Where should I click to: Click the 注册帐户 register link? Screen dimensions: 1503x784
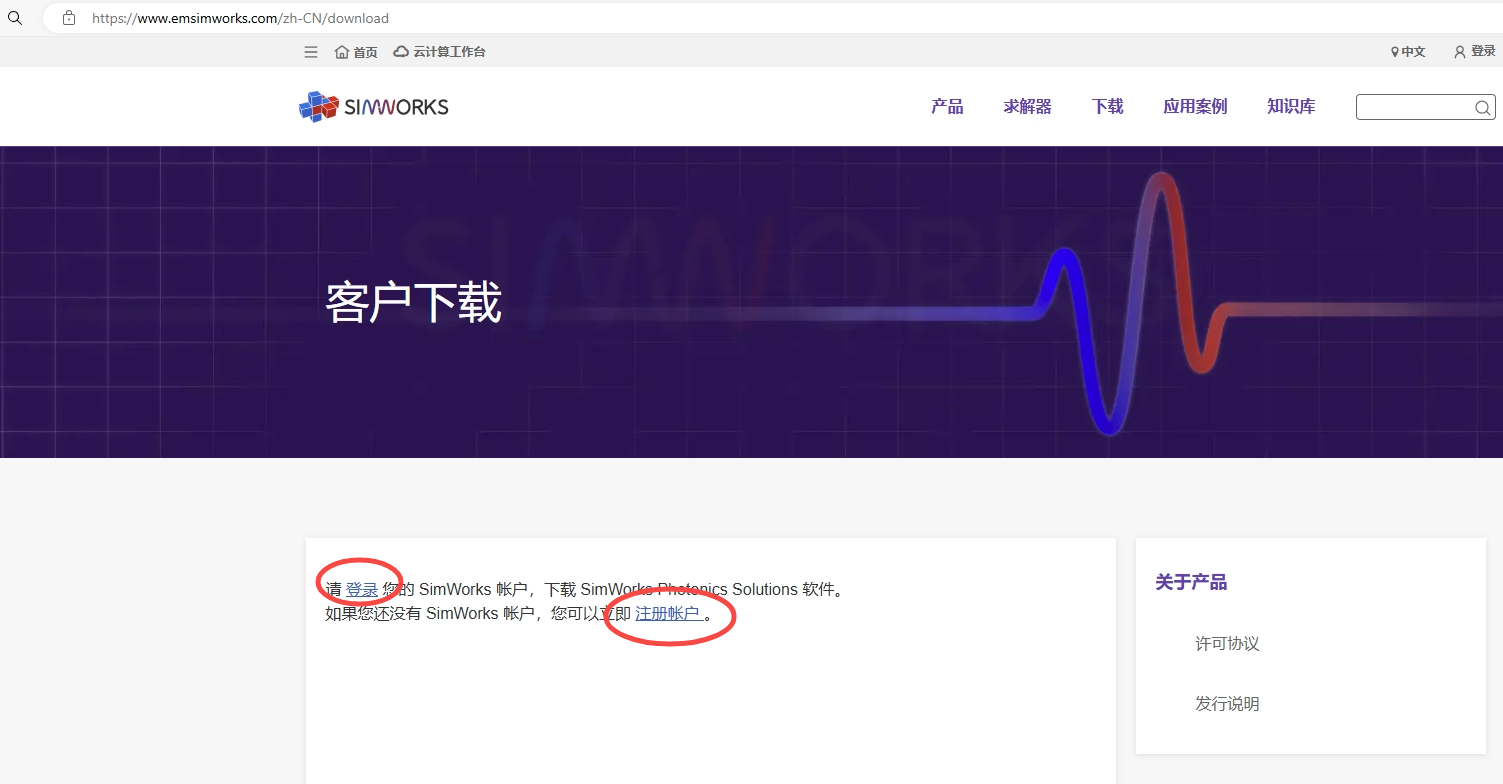[668, 614]
